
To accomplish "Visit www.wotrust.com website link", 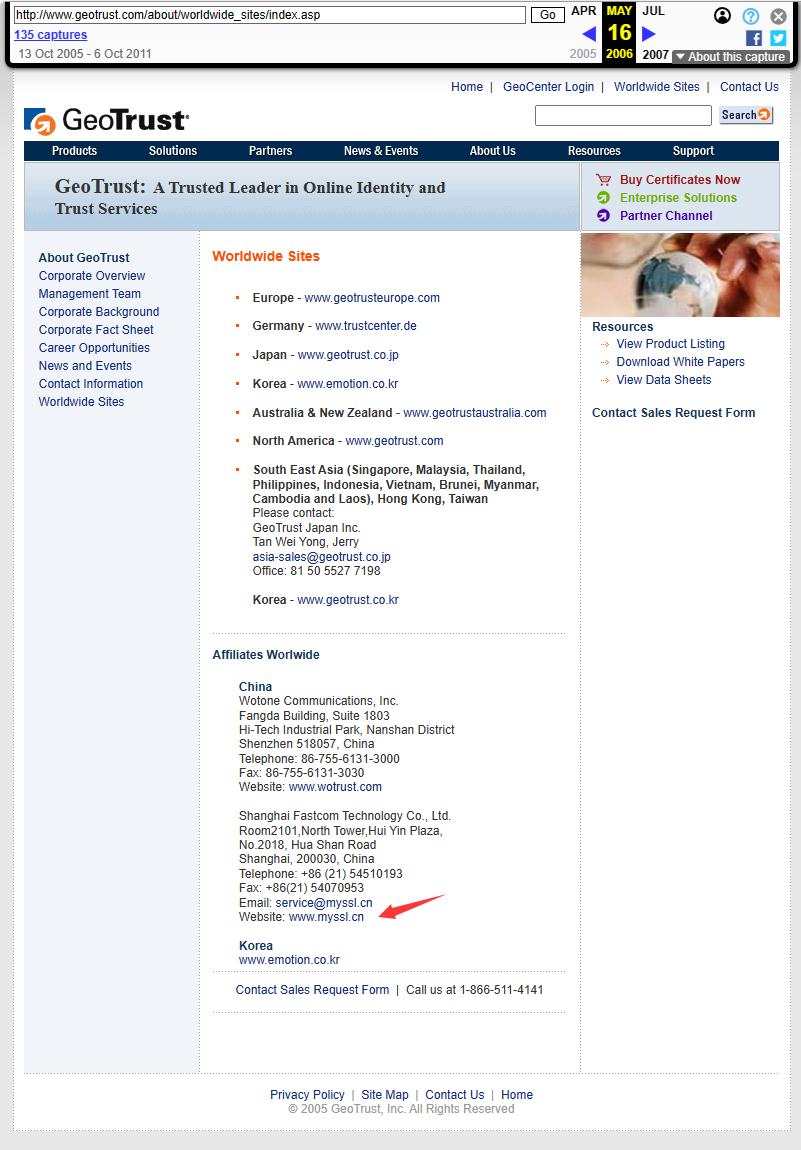I will click(x=335, y=787).
